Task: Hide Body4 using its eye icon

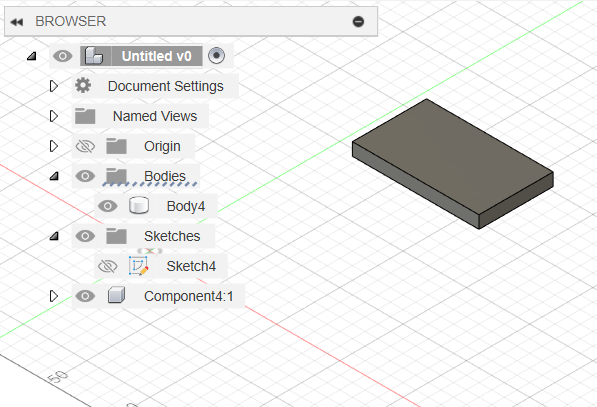Action: pyautogui.click(x=108, y=206)
